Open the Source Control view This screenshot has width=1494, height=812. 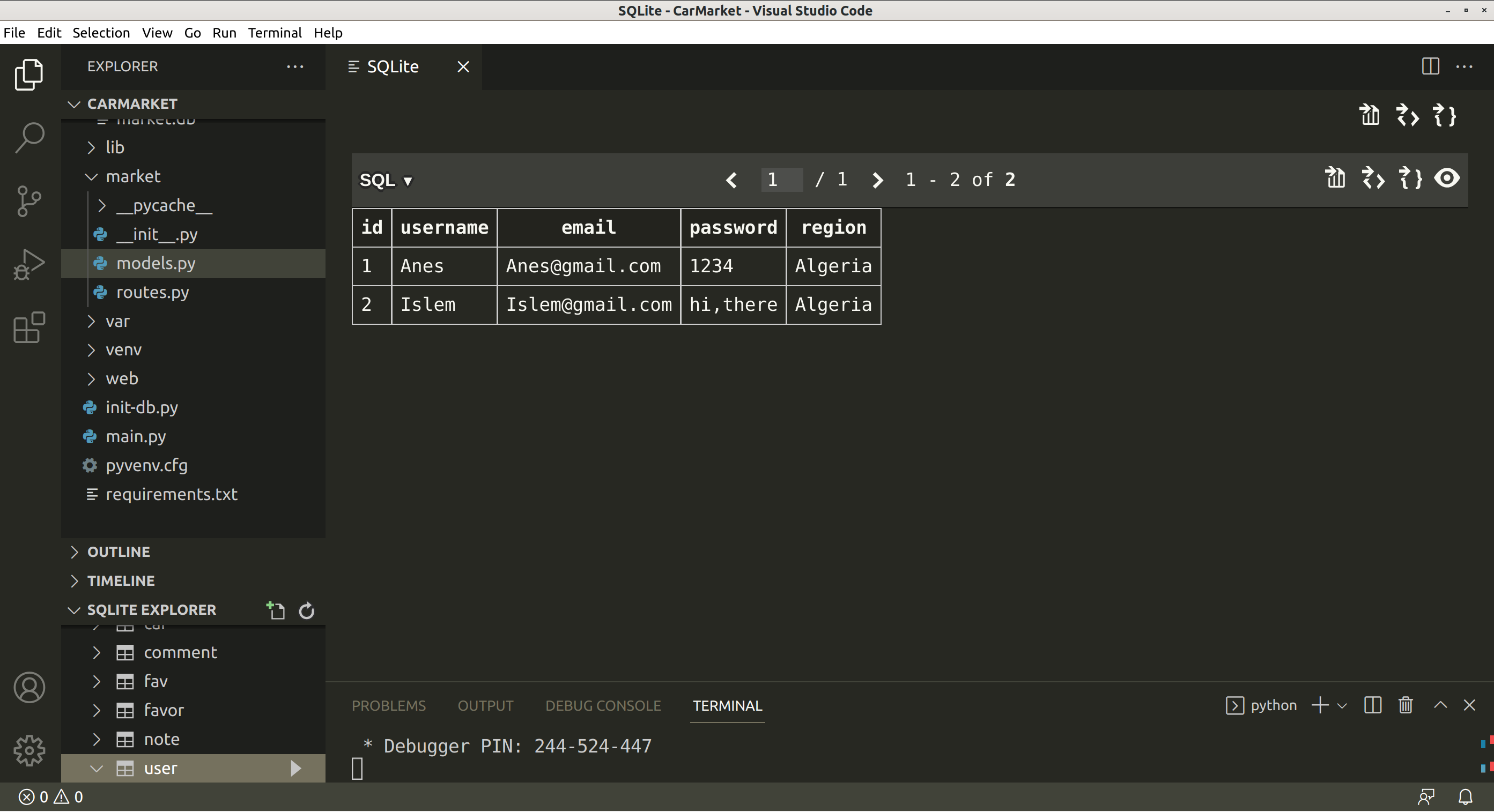click(x=29, y=201)
